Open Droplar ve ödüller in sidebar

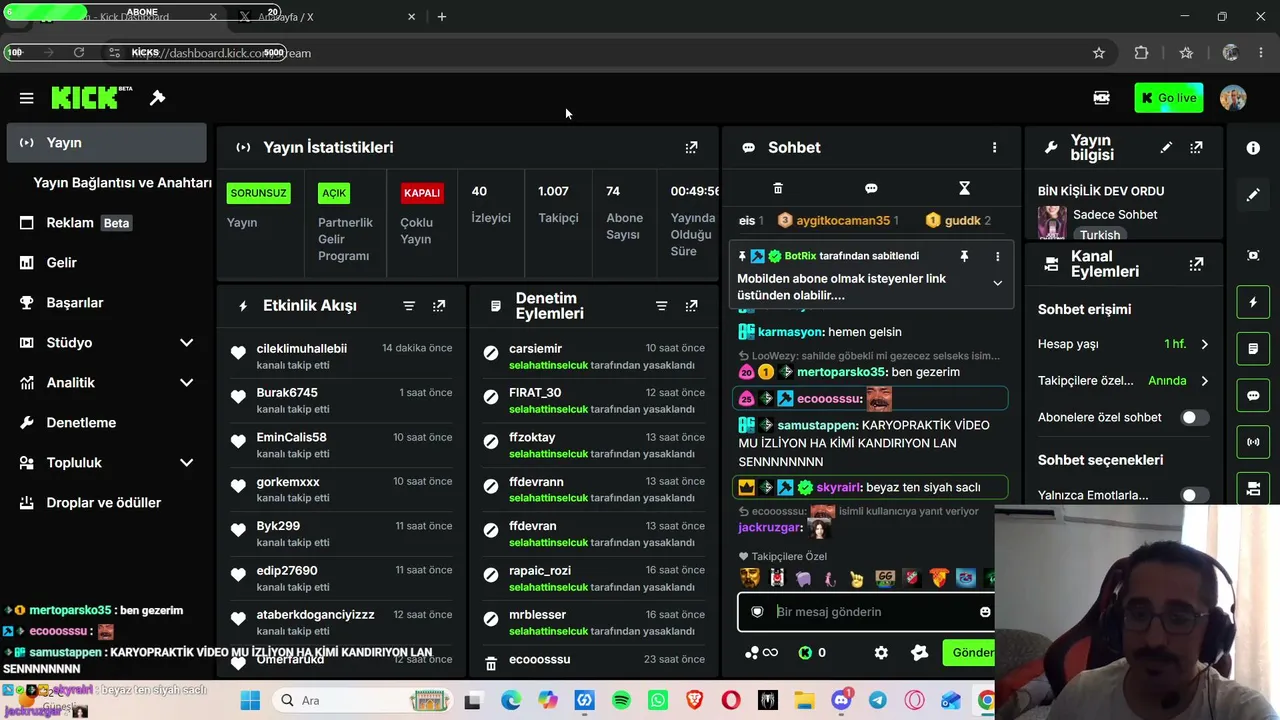tap(106, 503)
